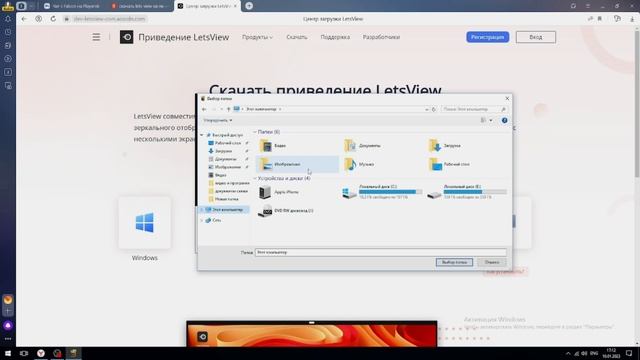
Task: Click the dialog help question mark icon
Action: point(504,120)
